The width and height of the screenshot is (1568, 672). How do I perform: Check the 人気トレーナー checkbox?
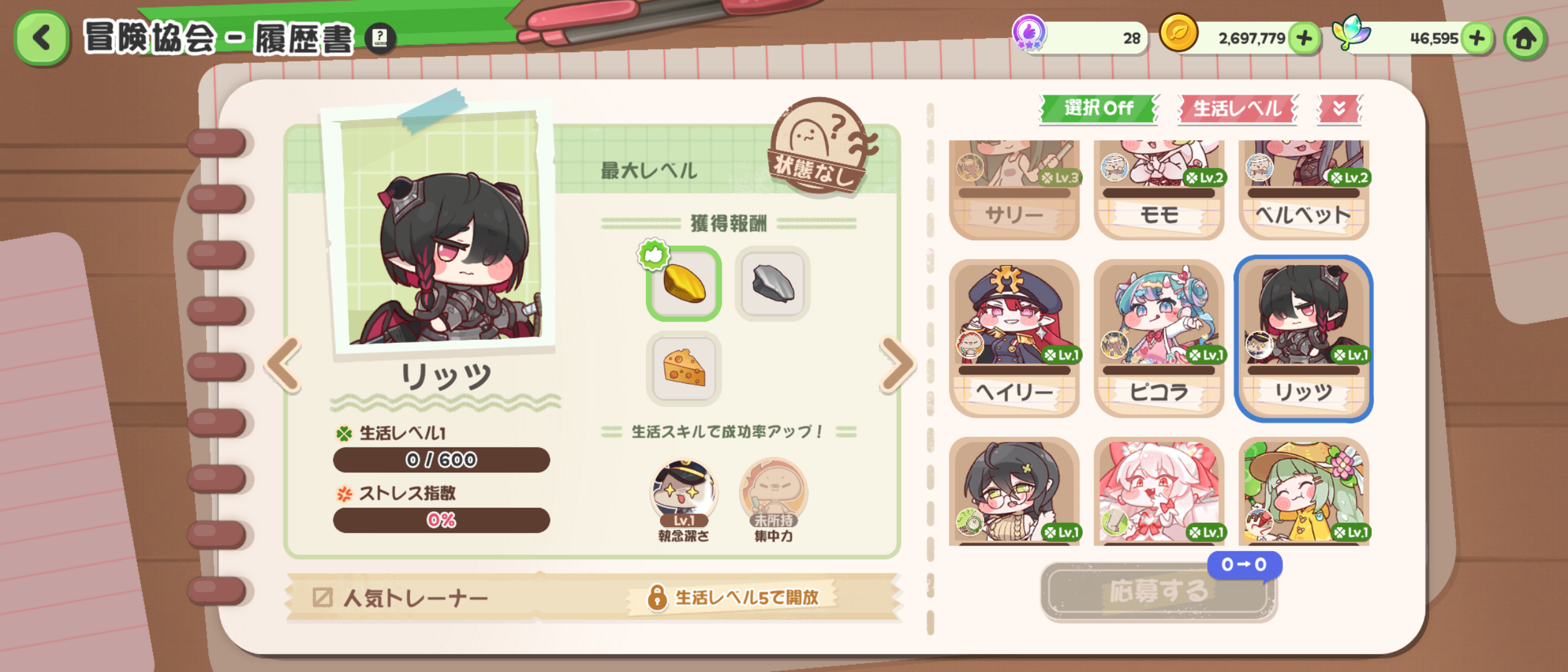(322, 598)
